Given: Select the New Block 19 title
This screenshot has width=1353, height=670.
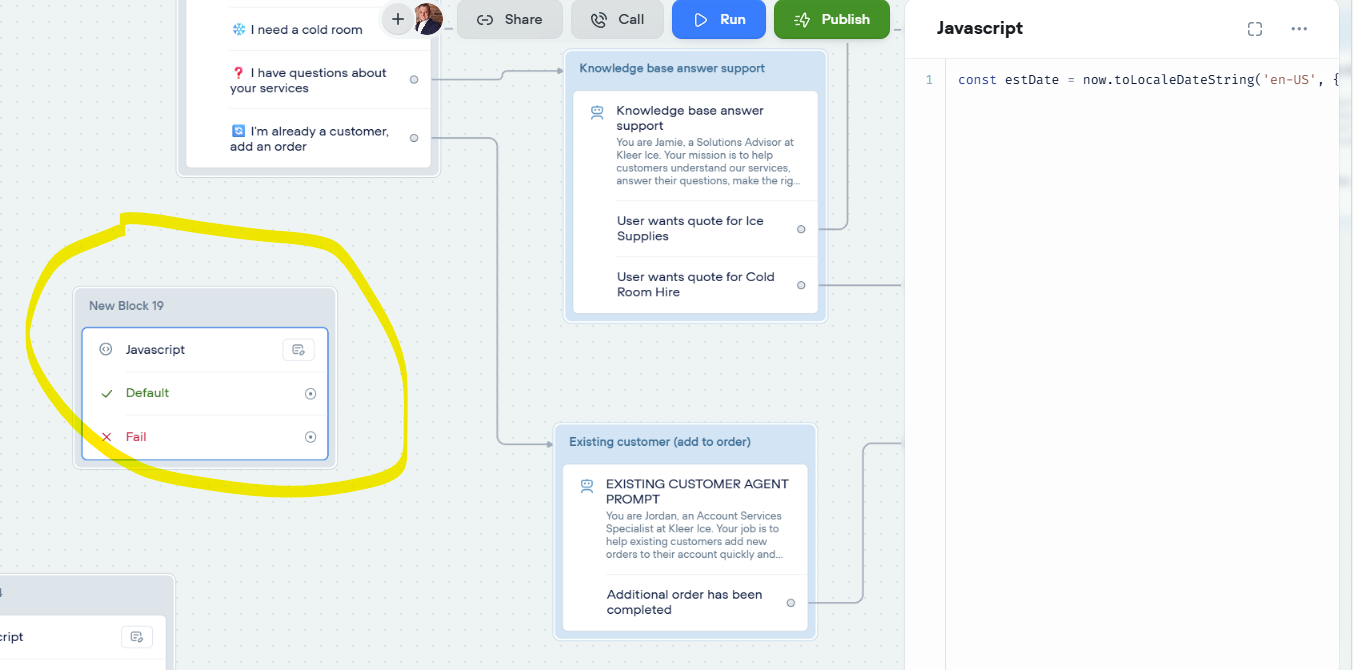Looking at the screenshot, I should [126, 306].
